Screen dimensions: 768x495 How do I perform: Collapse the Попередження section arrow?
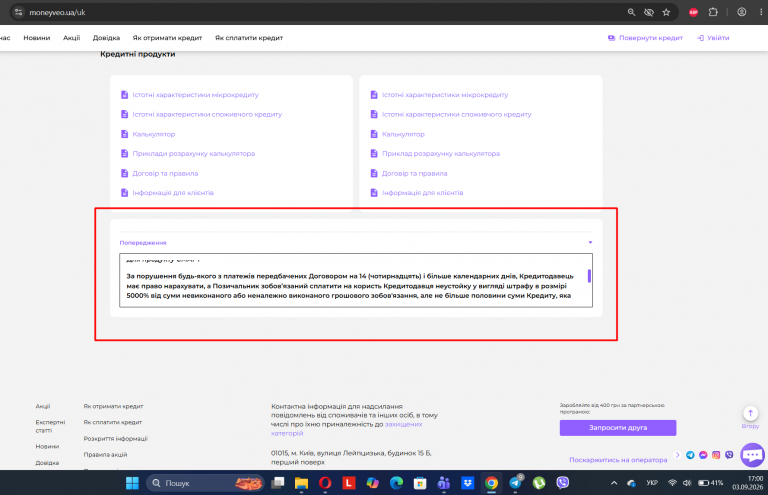click(590, 242)
